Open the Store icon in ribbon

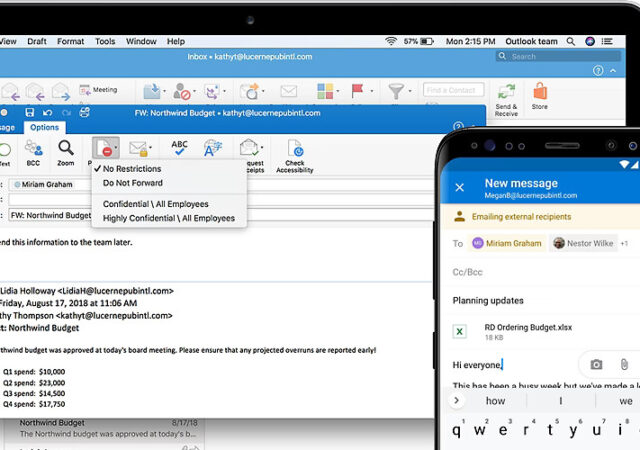pos(540,94)
